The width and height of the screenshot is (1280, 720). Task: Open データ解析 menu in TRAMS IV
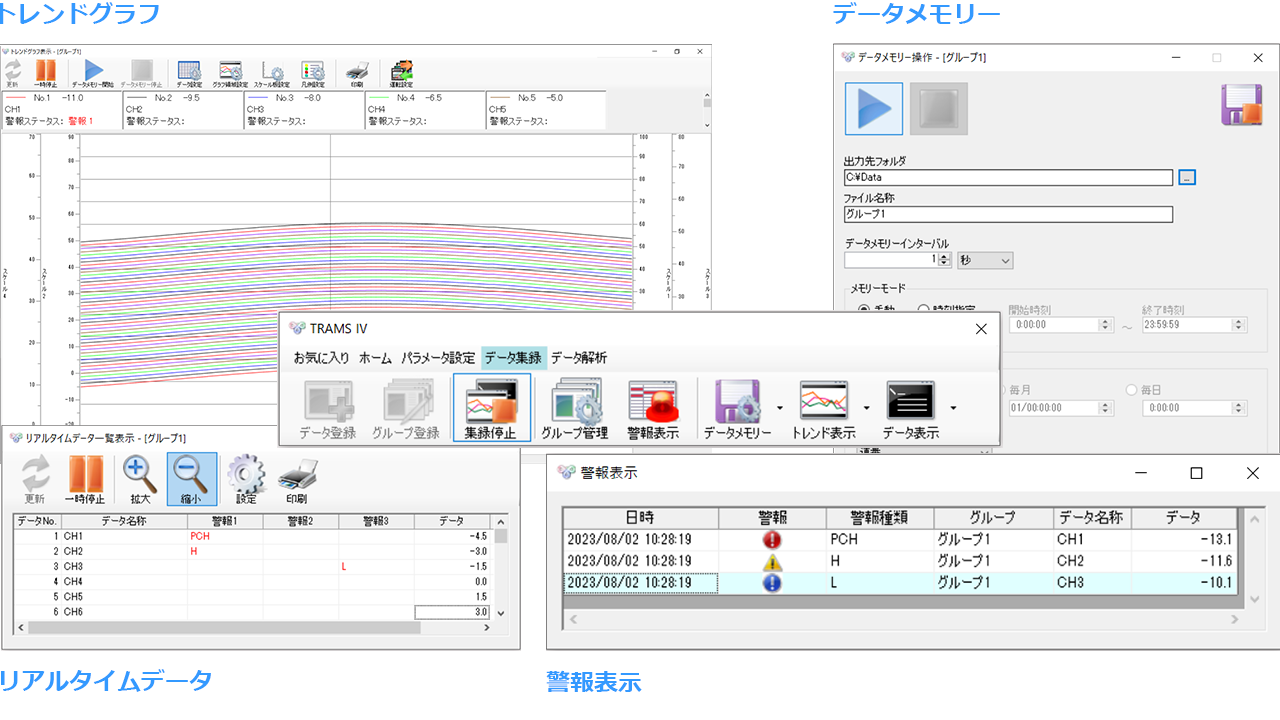[x=579, y=358]
